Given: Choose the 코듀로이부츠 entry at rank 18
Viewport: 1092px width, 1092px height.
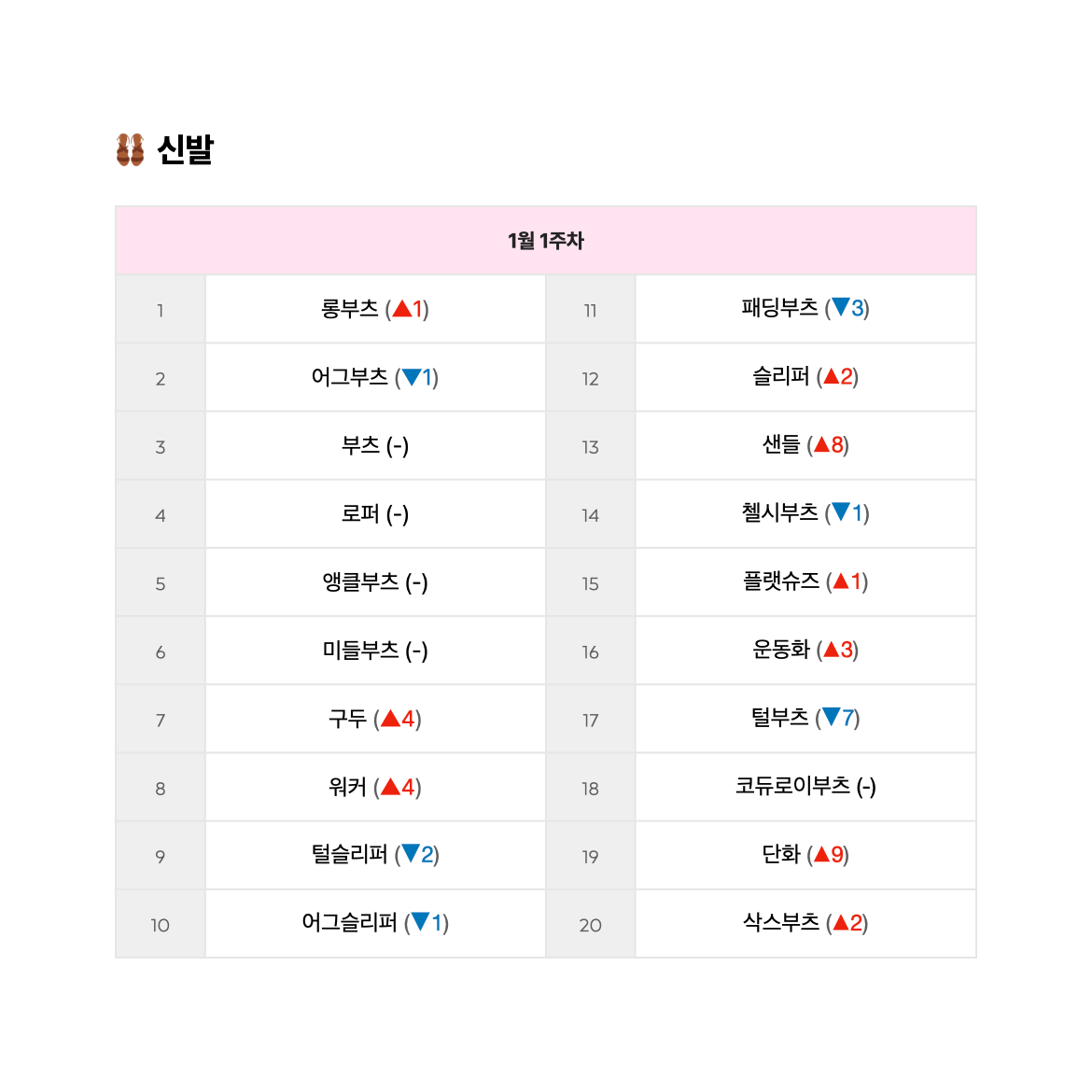Looking at the screenshot, I should tap(805, 787).
